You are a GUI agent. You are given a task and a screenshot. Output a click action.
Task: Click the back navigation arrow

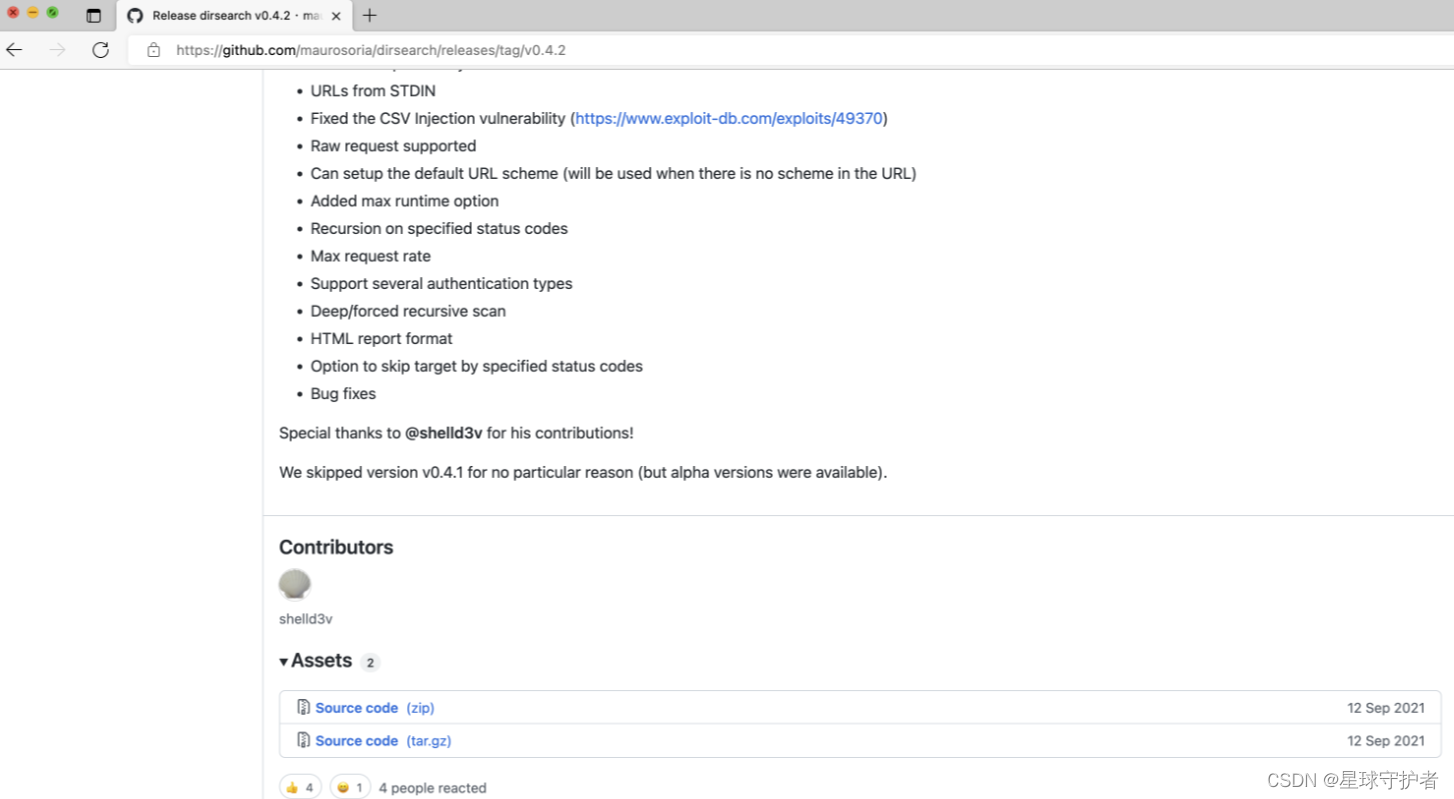(14, 49)
